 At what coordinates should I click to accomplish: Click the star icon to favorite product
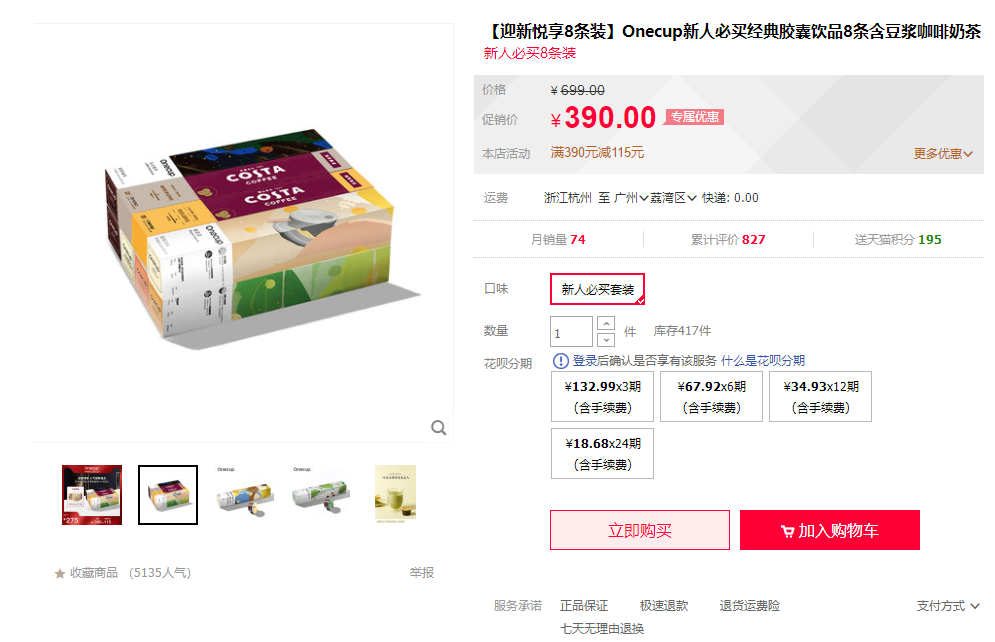(x=60, y=573)
